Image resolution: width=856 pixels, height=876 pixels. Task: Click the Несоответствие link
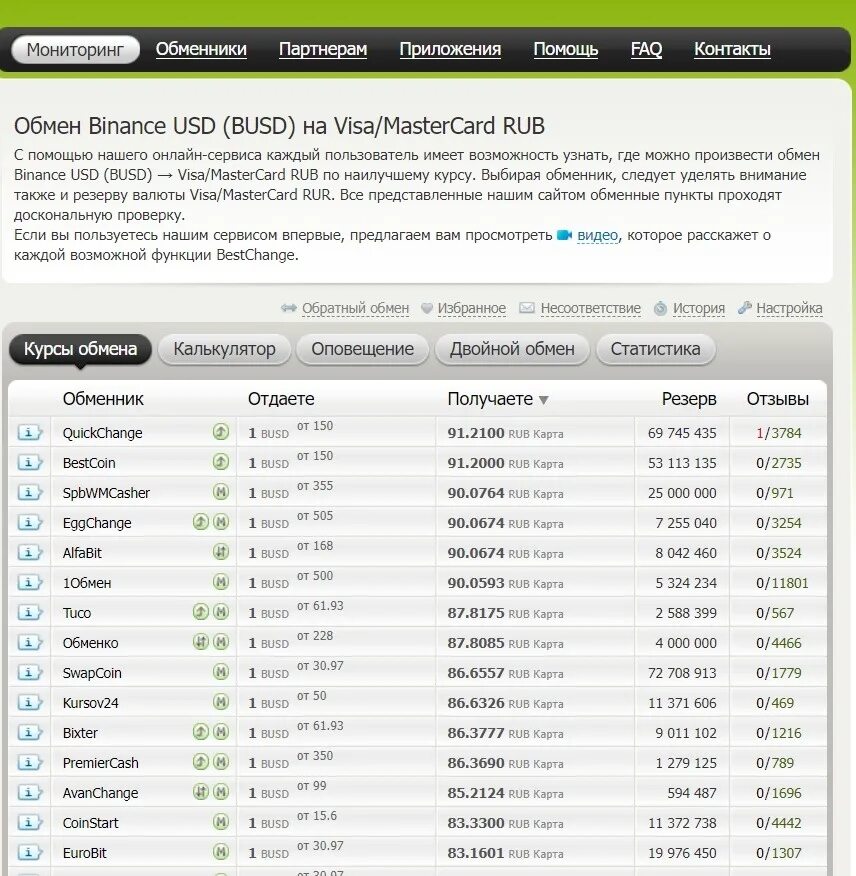click(591, 308)
